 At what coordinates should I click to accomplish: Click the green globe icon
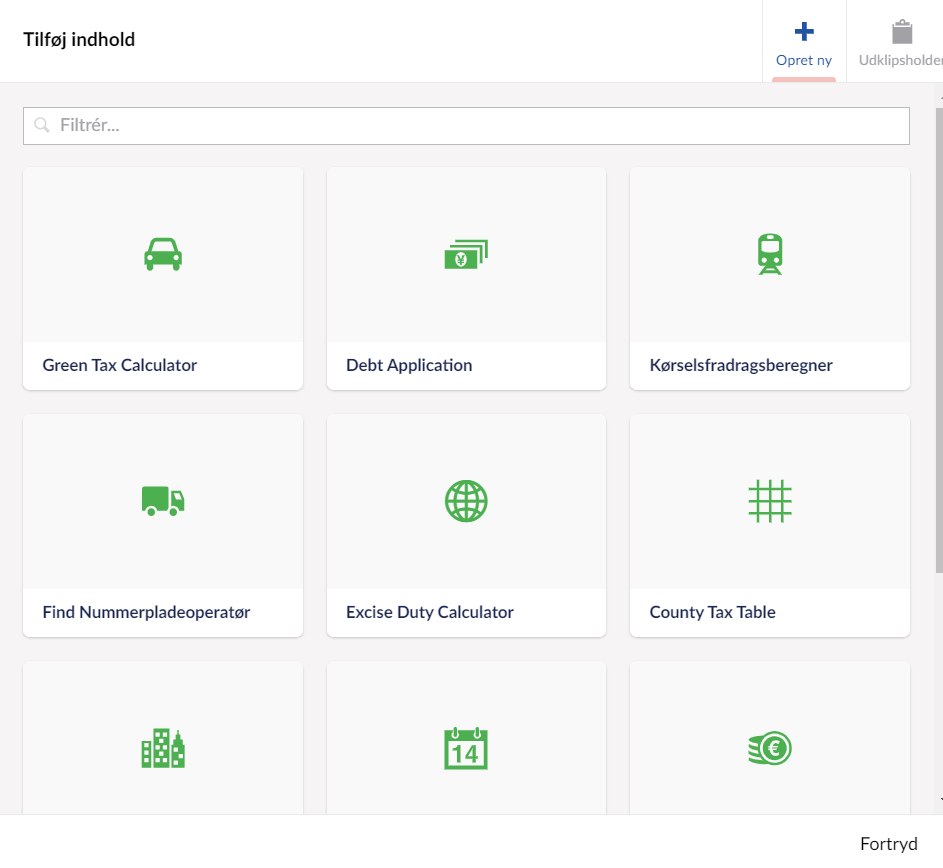click(466, 500)
